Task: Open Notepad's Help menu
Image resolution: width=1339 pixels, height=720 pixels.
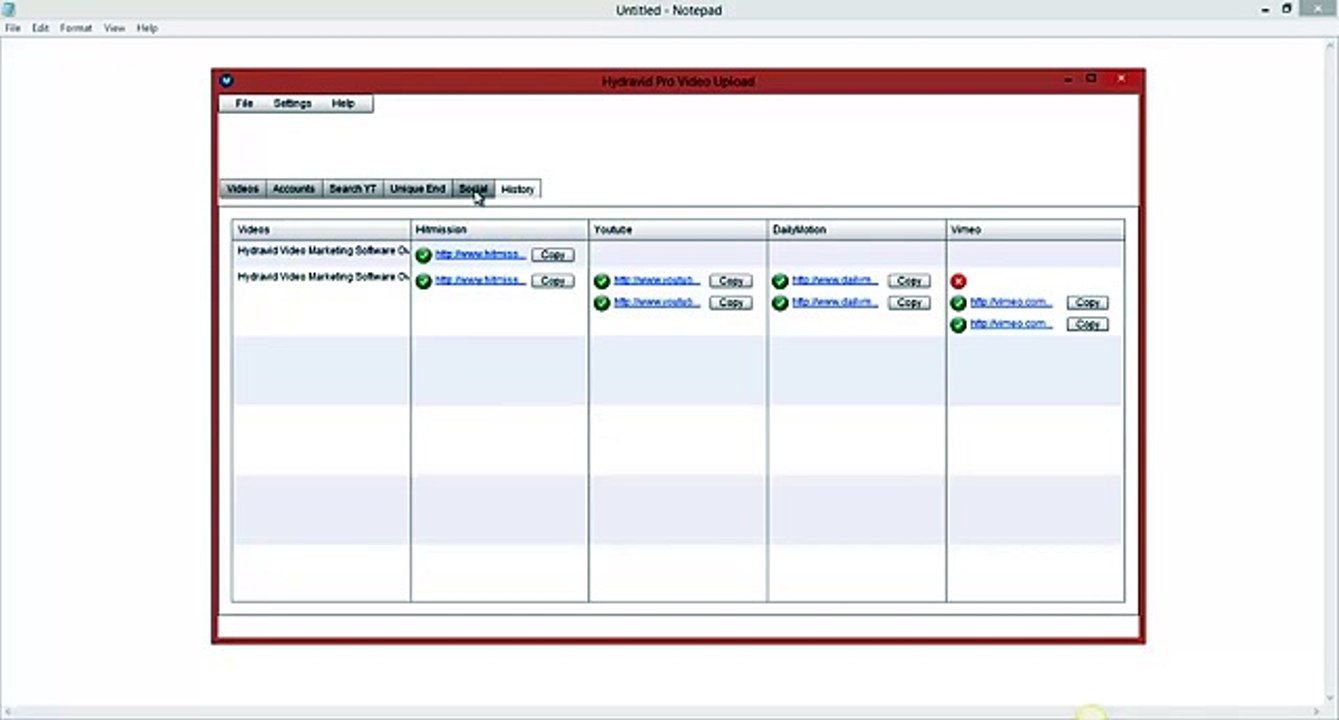Action: [147, 28]
